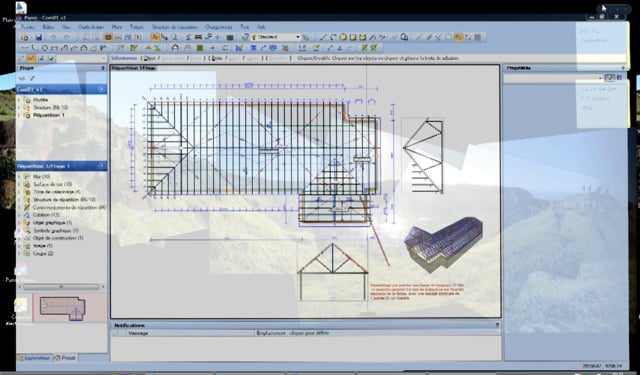Click the light-bulb layer icon beside Standard

[x=254, y=37]
